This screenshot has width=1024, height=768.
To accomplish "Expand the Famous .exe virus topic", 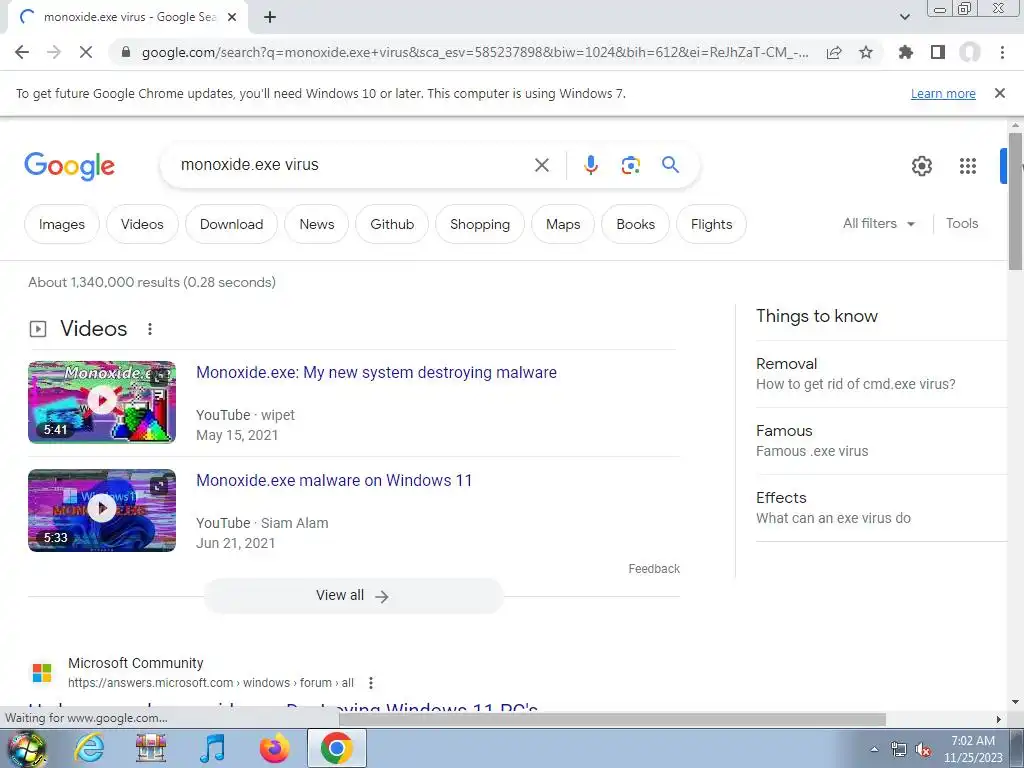I will click(881, 441).
